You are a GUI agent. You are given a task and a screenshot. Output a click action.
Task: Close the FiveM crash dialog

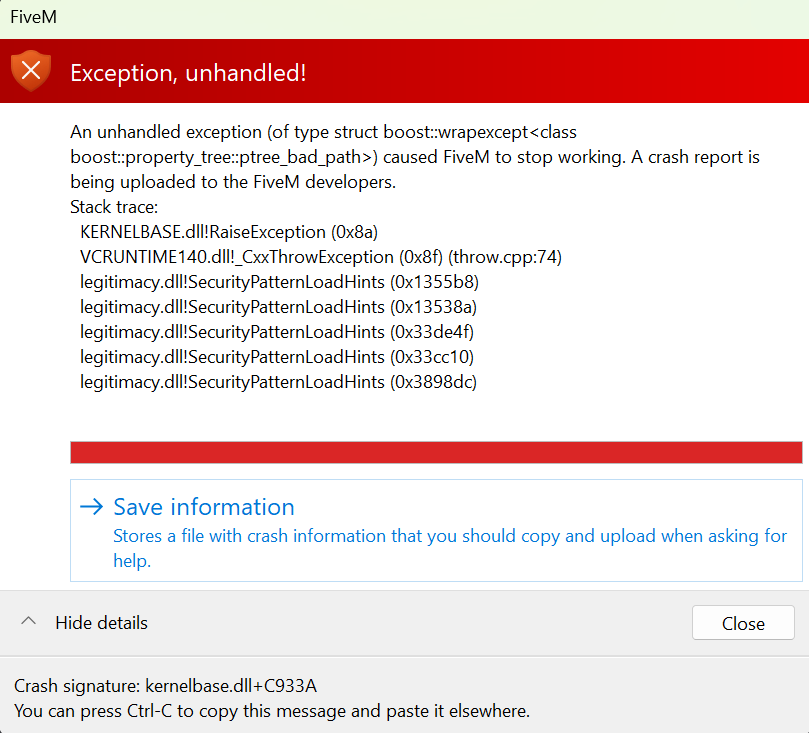click(743, 623)
